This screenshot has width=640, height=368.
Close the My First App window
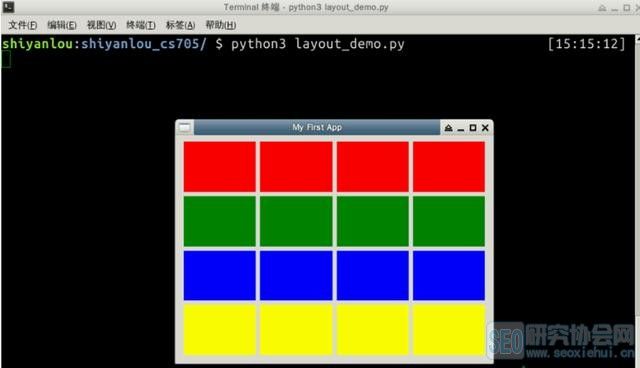coord(485,128)
